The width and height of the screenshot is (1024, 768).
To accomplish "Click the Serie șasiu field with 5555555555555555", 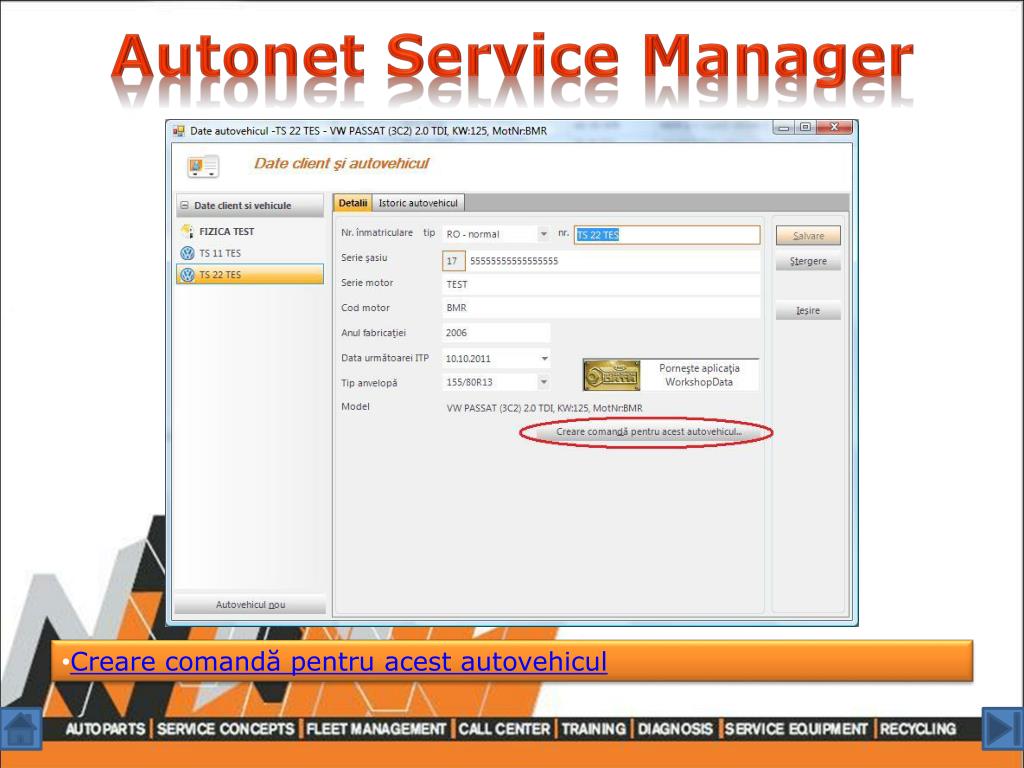I will [613, 261].
